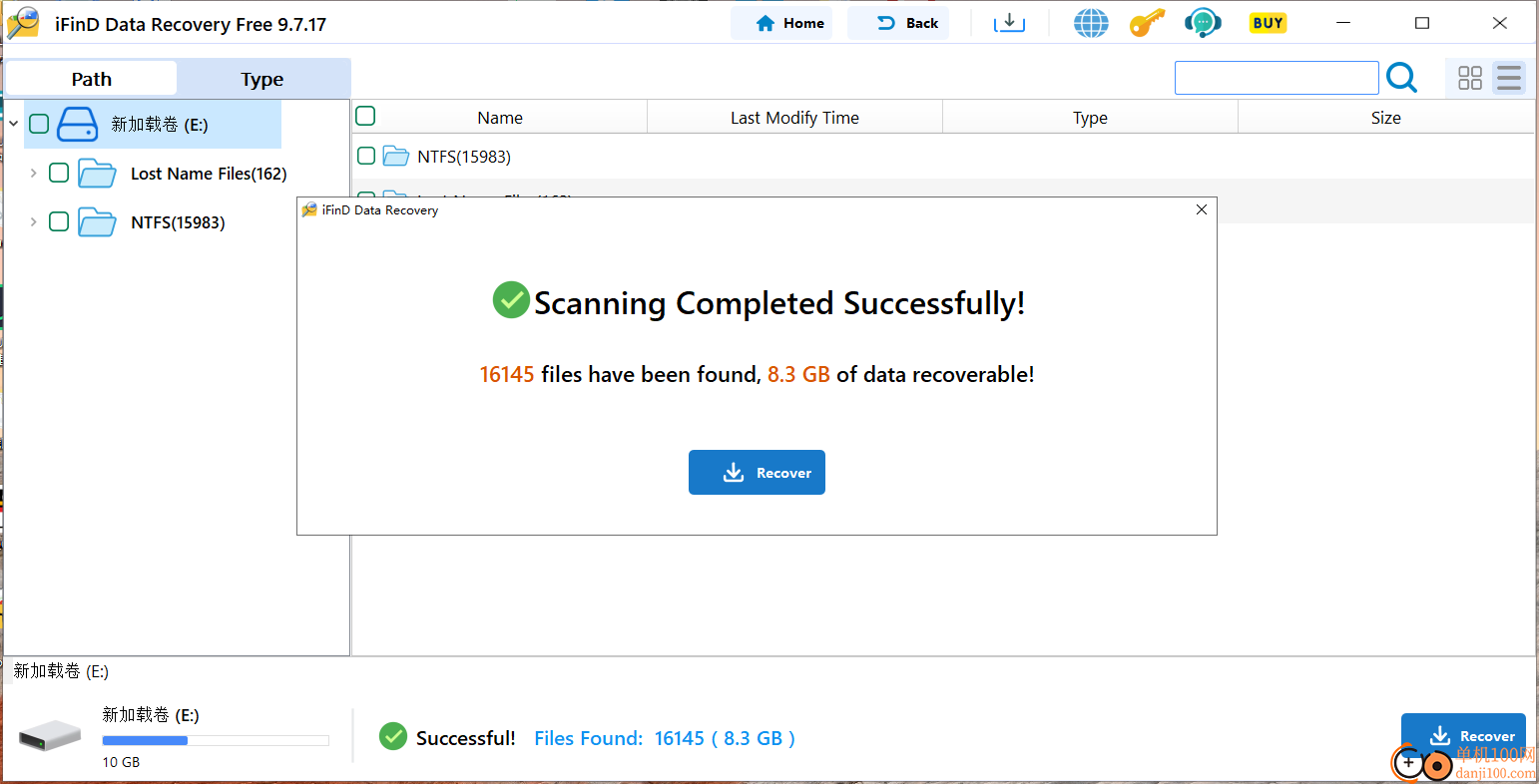
Task: Maximize the iFinD window
Action: (x=1422, y=23)
